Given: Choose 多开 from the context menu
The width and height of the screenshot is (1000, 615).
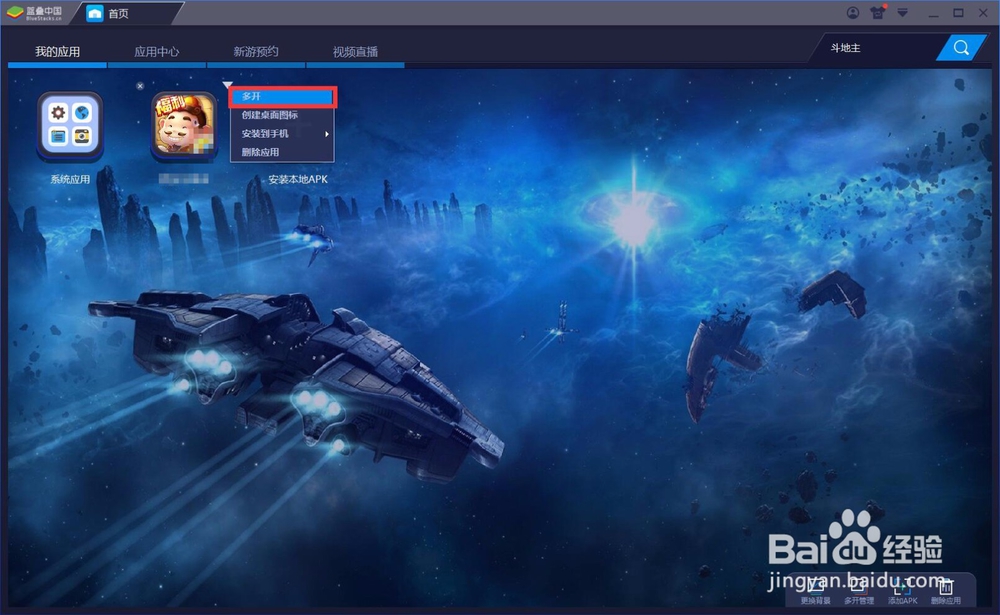Looking at the screenshot, I should (283, 96).
